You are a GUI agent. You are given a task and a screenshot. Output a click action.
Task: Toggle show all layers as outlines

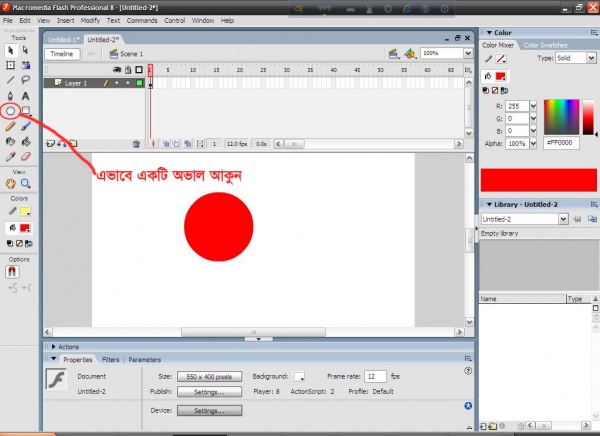click(x=139, y=70)
